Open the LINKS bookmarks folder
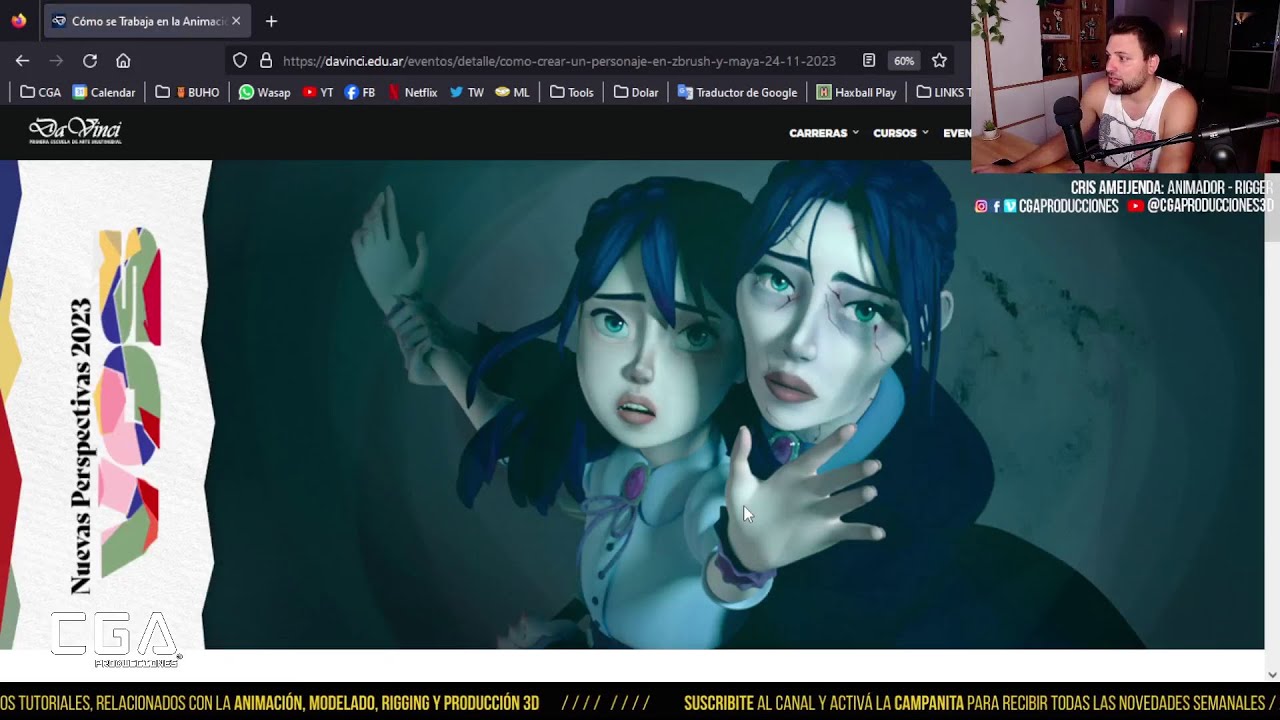 (x=943, y=92)
